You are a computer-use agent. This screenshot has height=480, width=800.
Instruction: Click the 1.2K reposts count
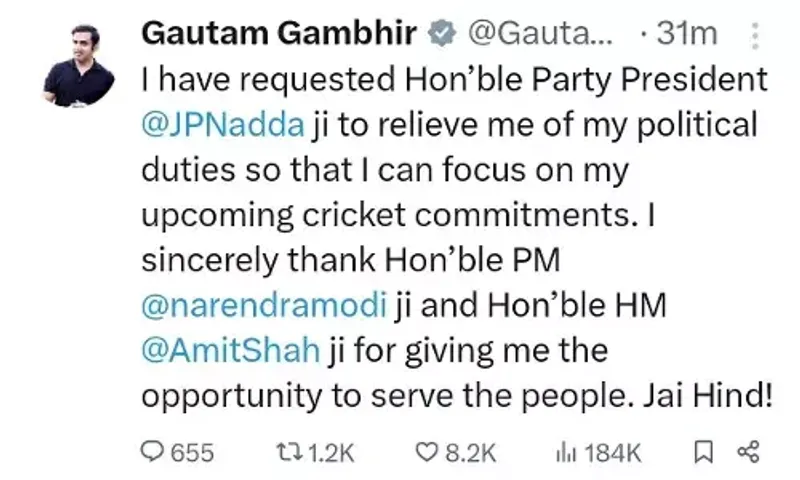(330, 453)
